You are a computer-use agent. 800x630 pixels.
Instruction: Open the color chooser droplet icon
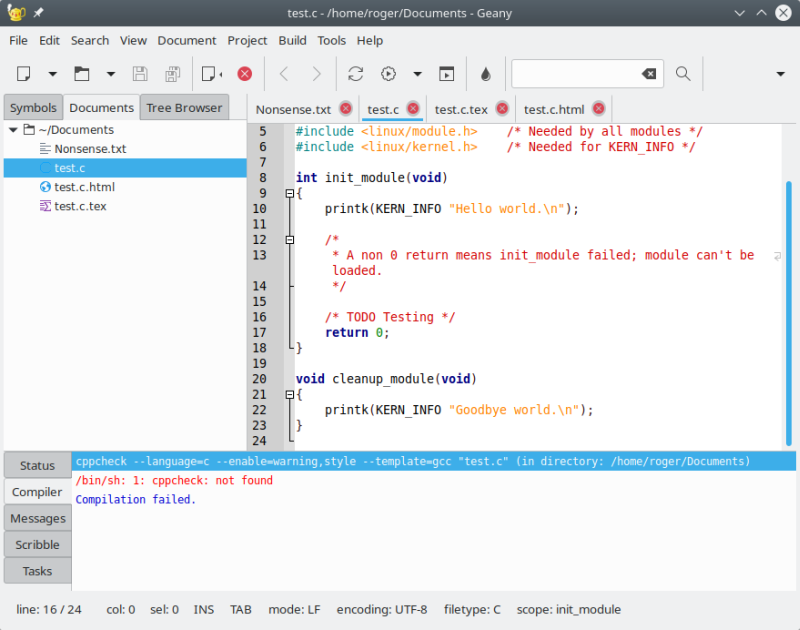pyautogui.click(x=486, y=74)
